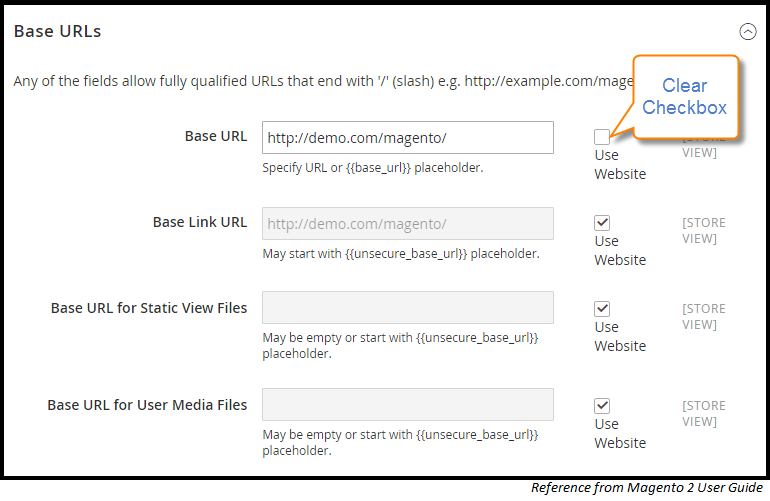Viewport: 770px width, 501px height.
Task: Select the Base URL for Static View Files field
Action: coord(408,307)
